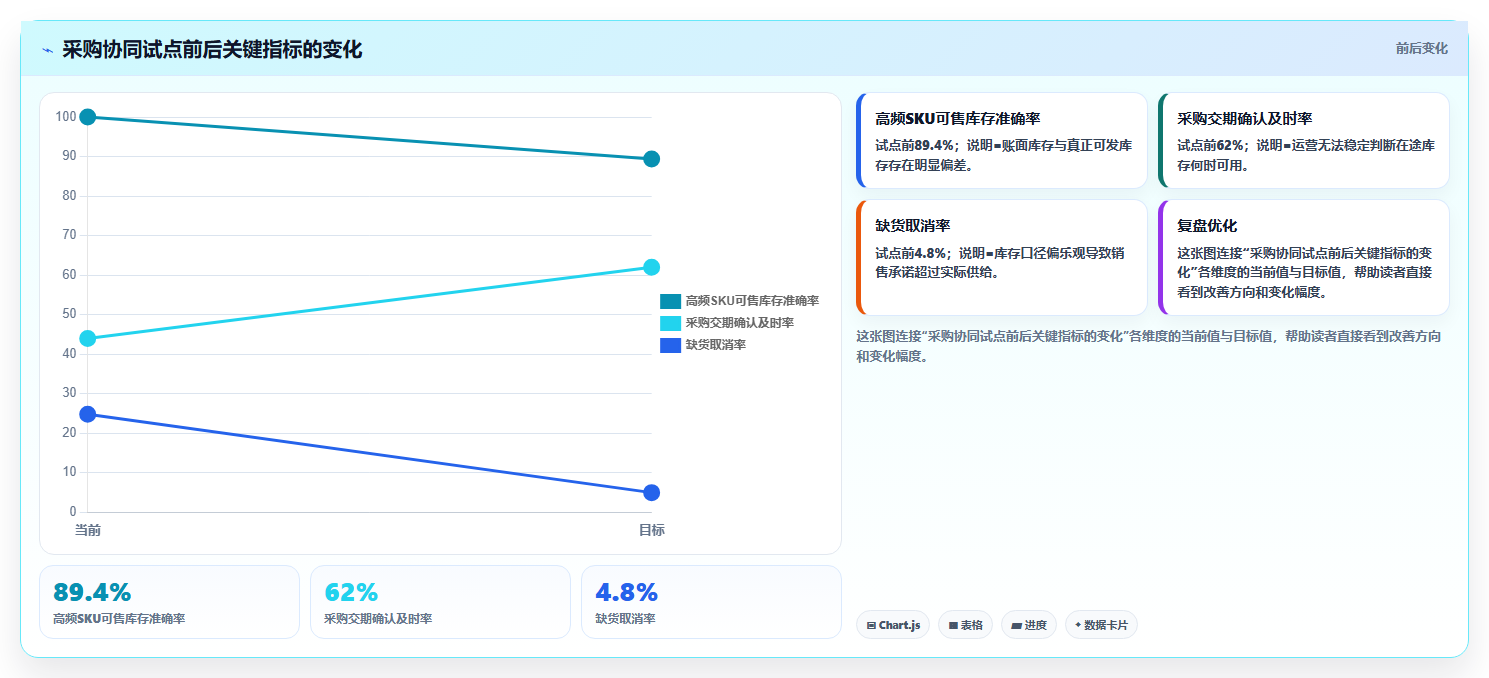Click the Chart.js tag button
Viewport: 1489px width, 678px height.
tap(893, 625)
